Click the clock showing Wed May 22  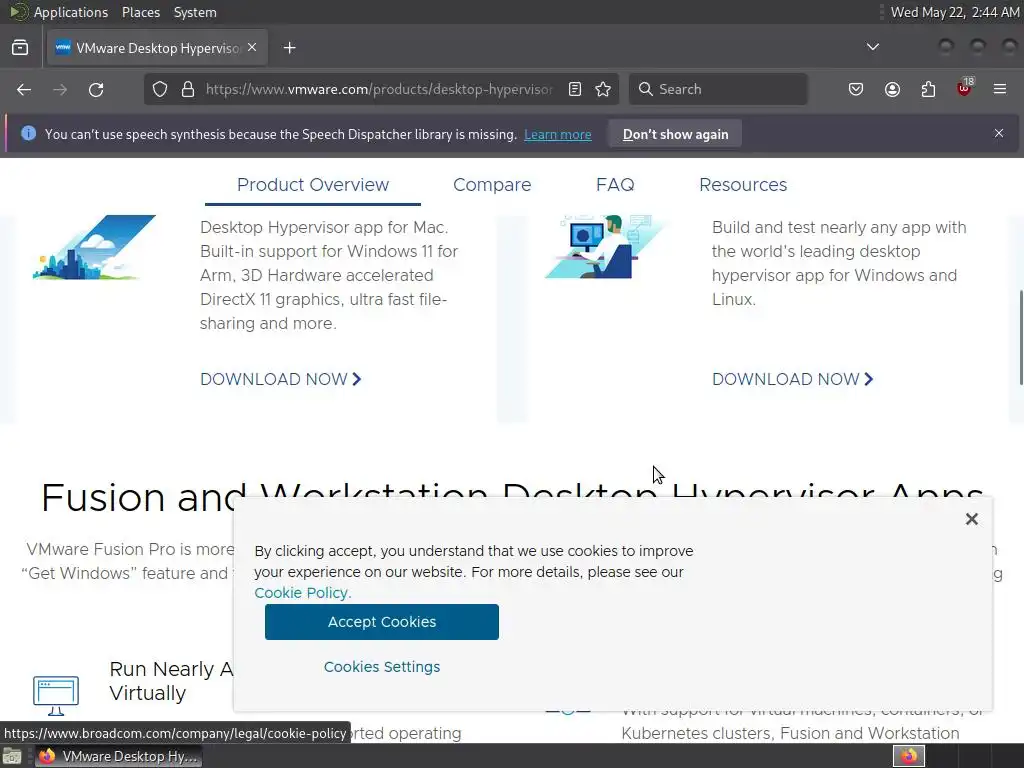point(955,12)
